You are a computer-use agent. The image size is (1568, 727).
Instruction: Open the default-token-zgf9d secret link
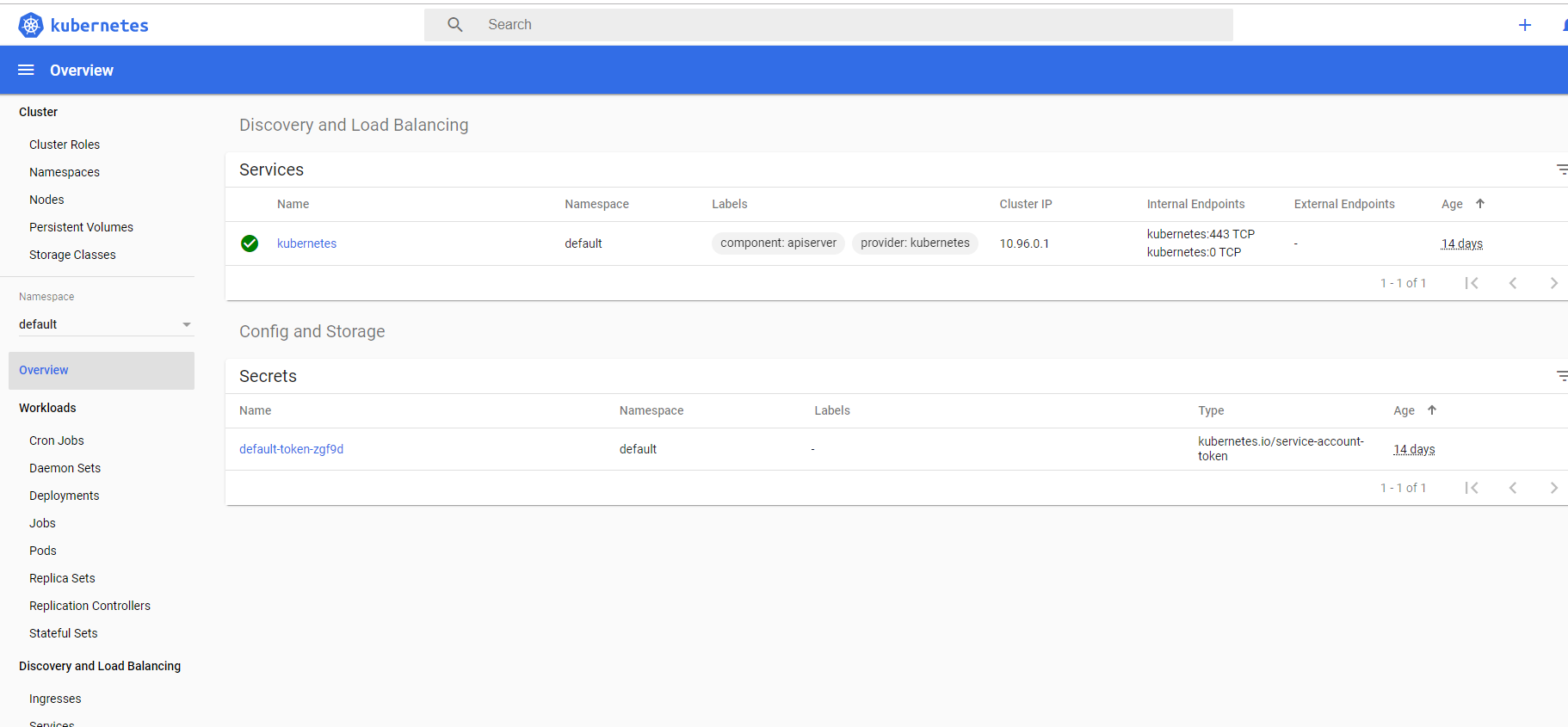coord(291,449)
